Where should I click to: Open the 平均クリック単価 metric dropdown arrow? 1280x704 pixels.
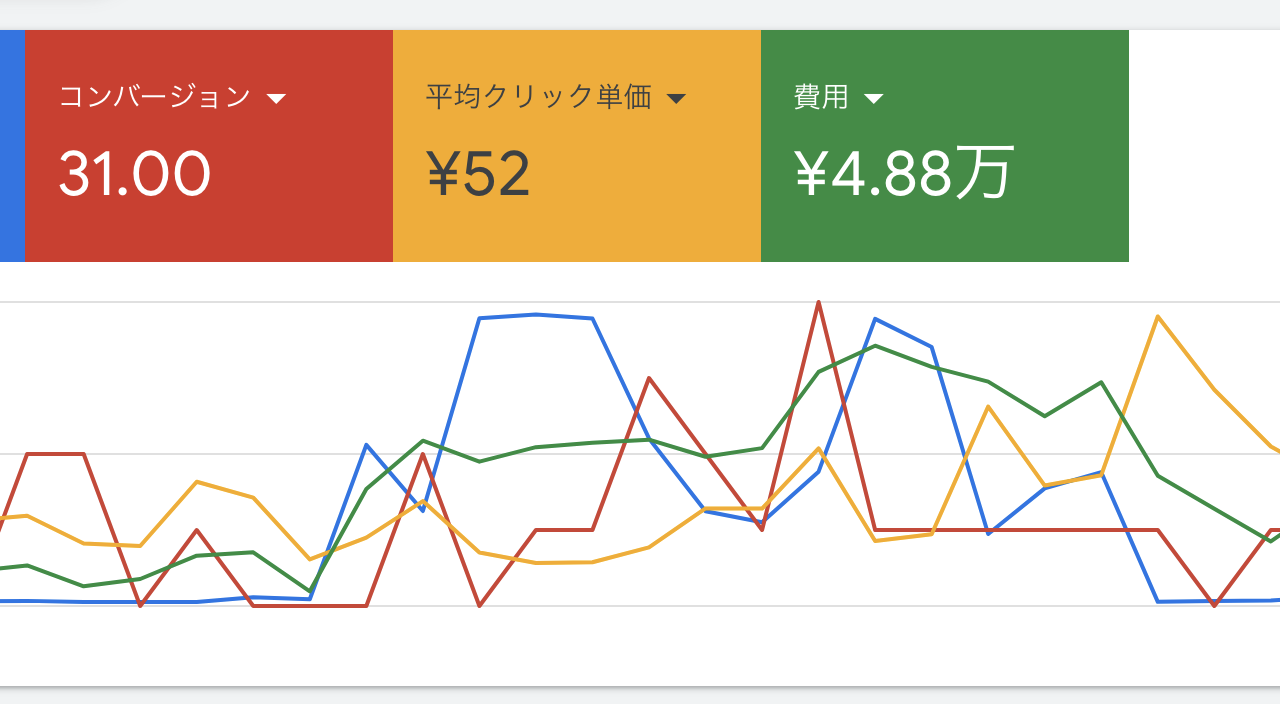tap(676, 98)
